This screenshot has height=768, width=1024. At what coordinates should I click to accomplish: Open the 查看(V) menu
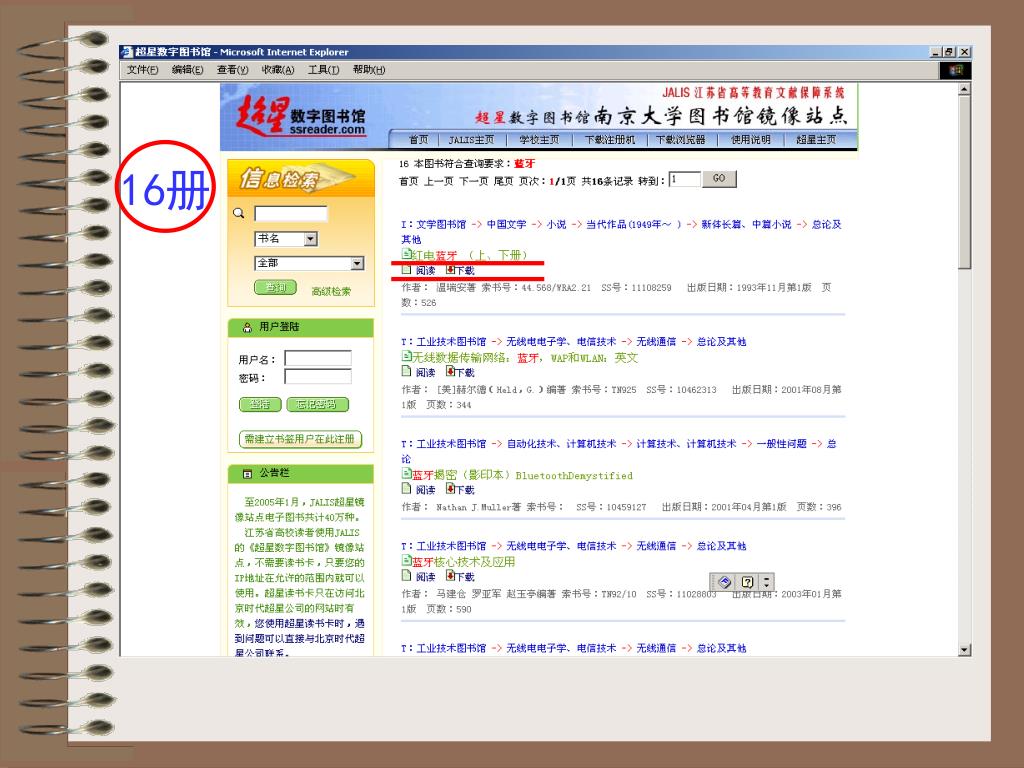tap(232, 70)
